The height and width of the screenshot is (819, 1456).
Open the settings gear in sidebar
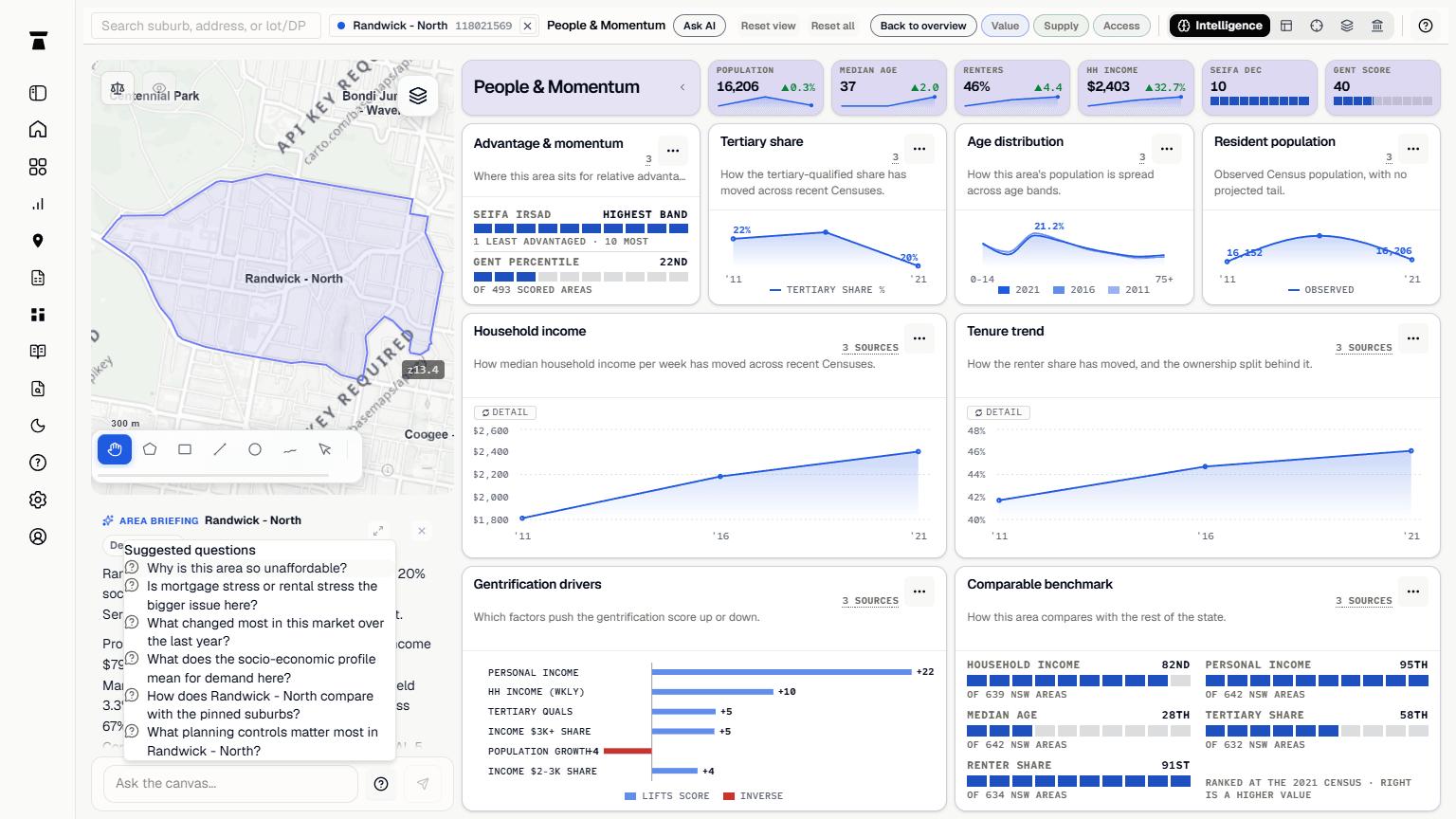point(38,500)
